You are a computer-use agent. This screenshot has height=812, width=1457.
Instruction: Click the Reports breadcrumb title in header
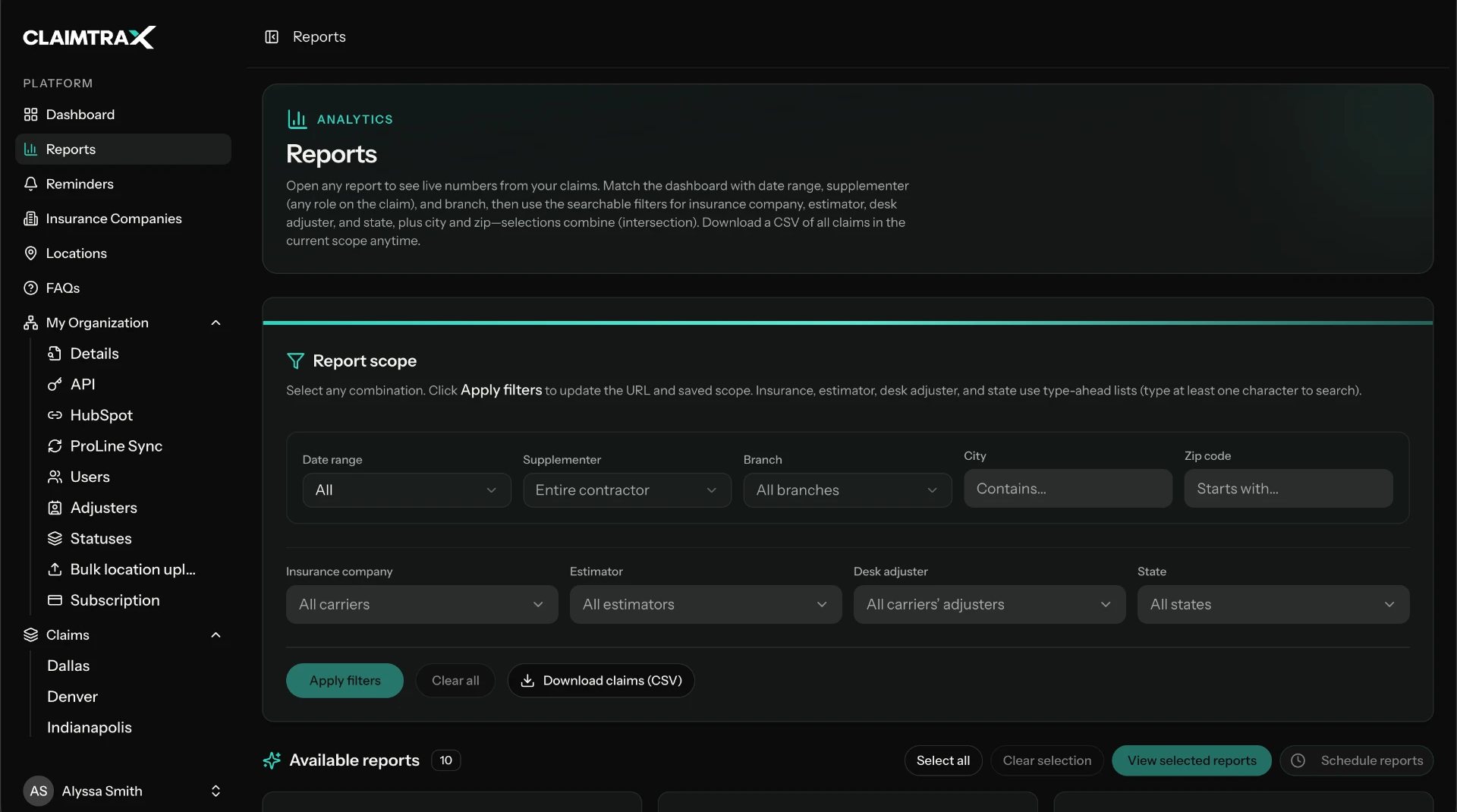pyautogui.click(x=319, y=36)
